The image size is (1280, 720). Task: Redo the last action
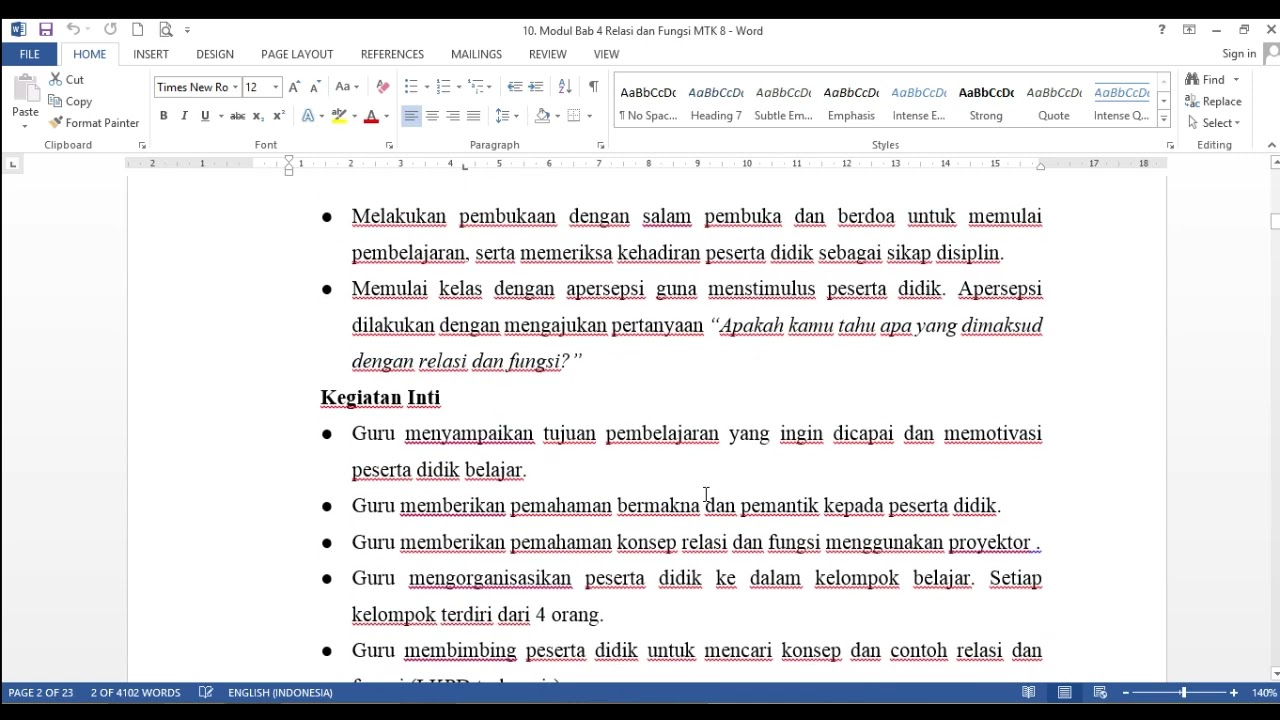(x=110, y=30)
